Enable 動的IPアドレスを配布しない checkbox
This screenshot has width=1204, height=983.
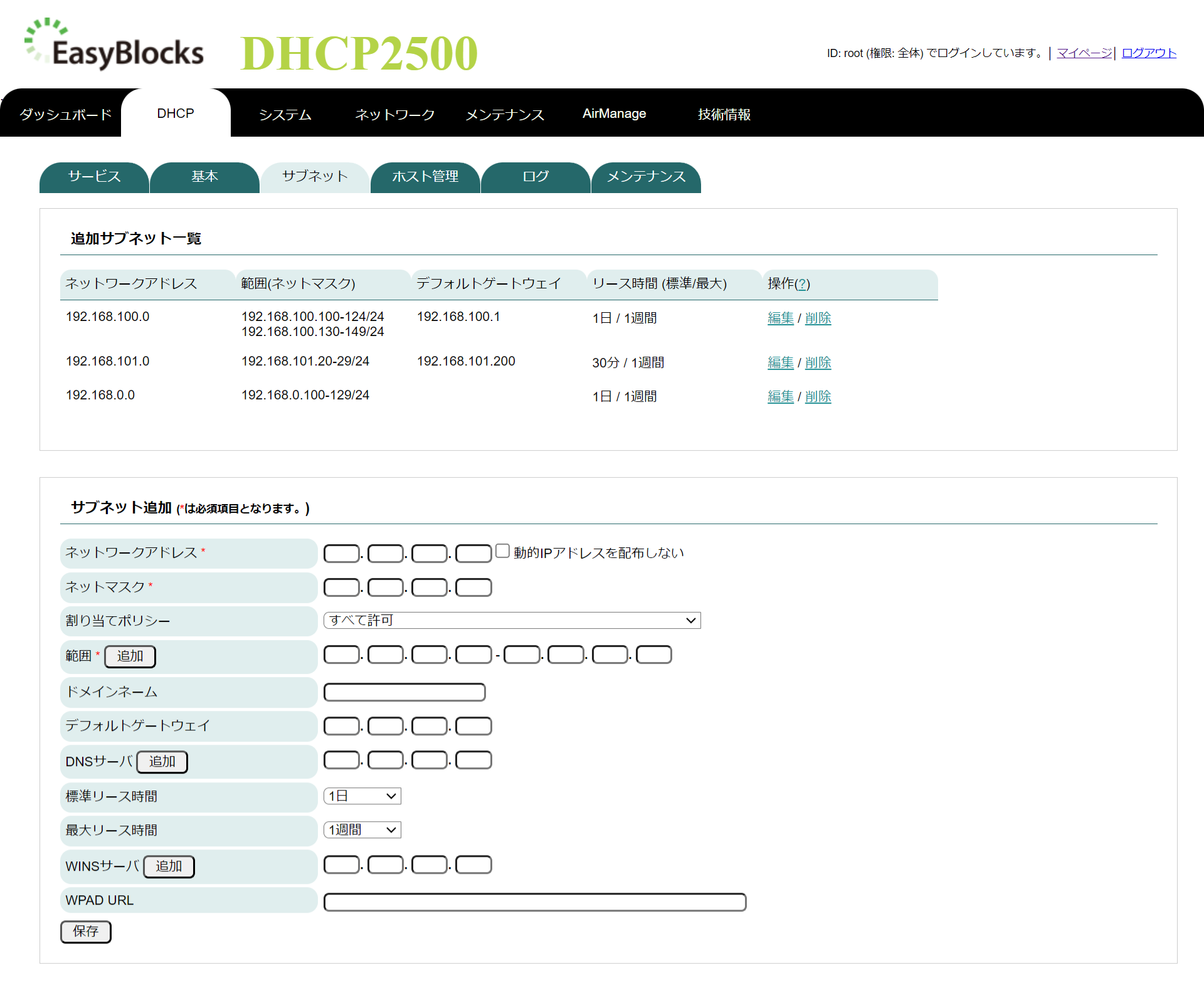502,551
